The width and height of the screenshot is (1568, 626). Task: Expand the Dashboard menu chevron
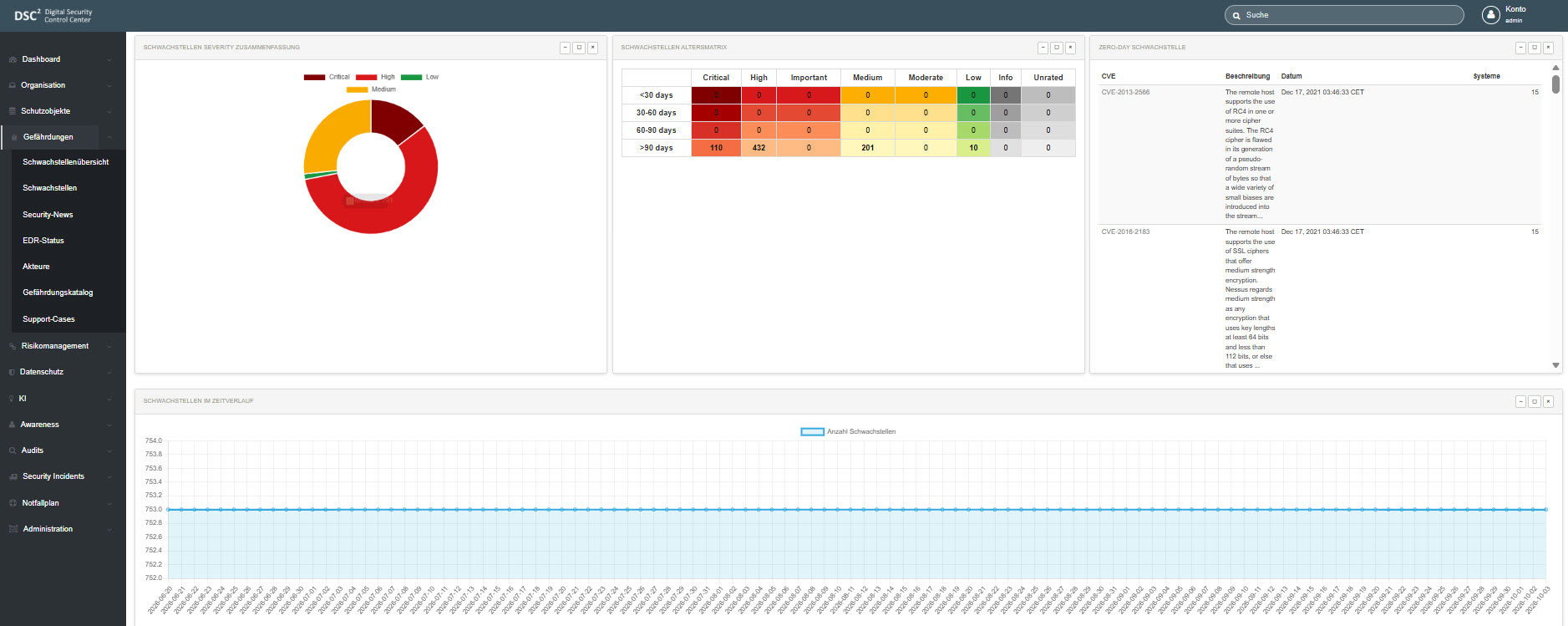(x=109, y=60)
